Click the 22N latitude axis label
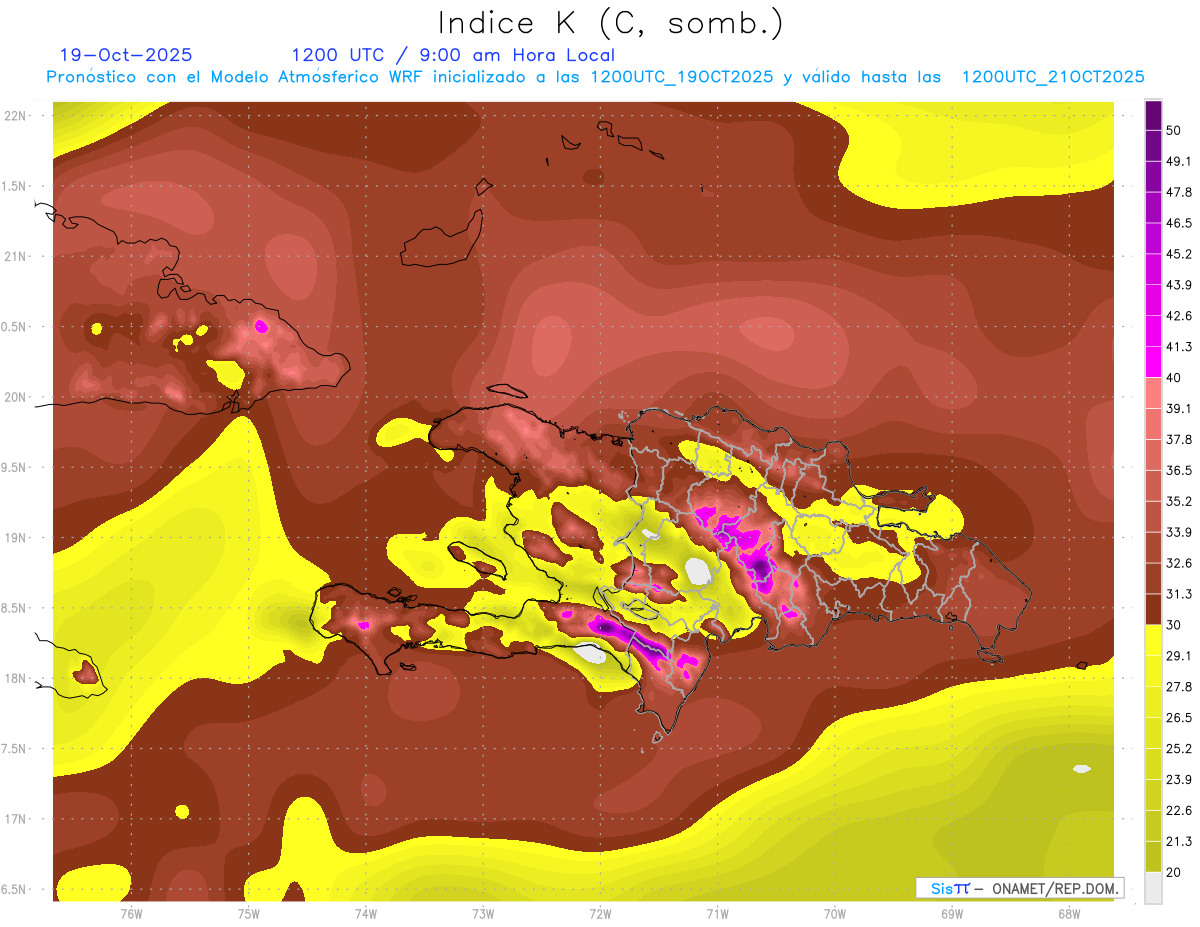Screen dimensions: 1200x927 click(x=17, y=116)
